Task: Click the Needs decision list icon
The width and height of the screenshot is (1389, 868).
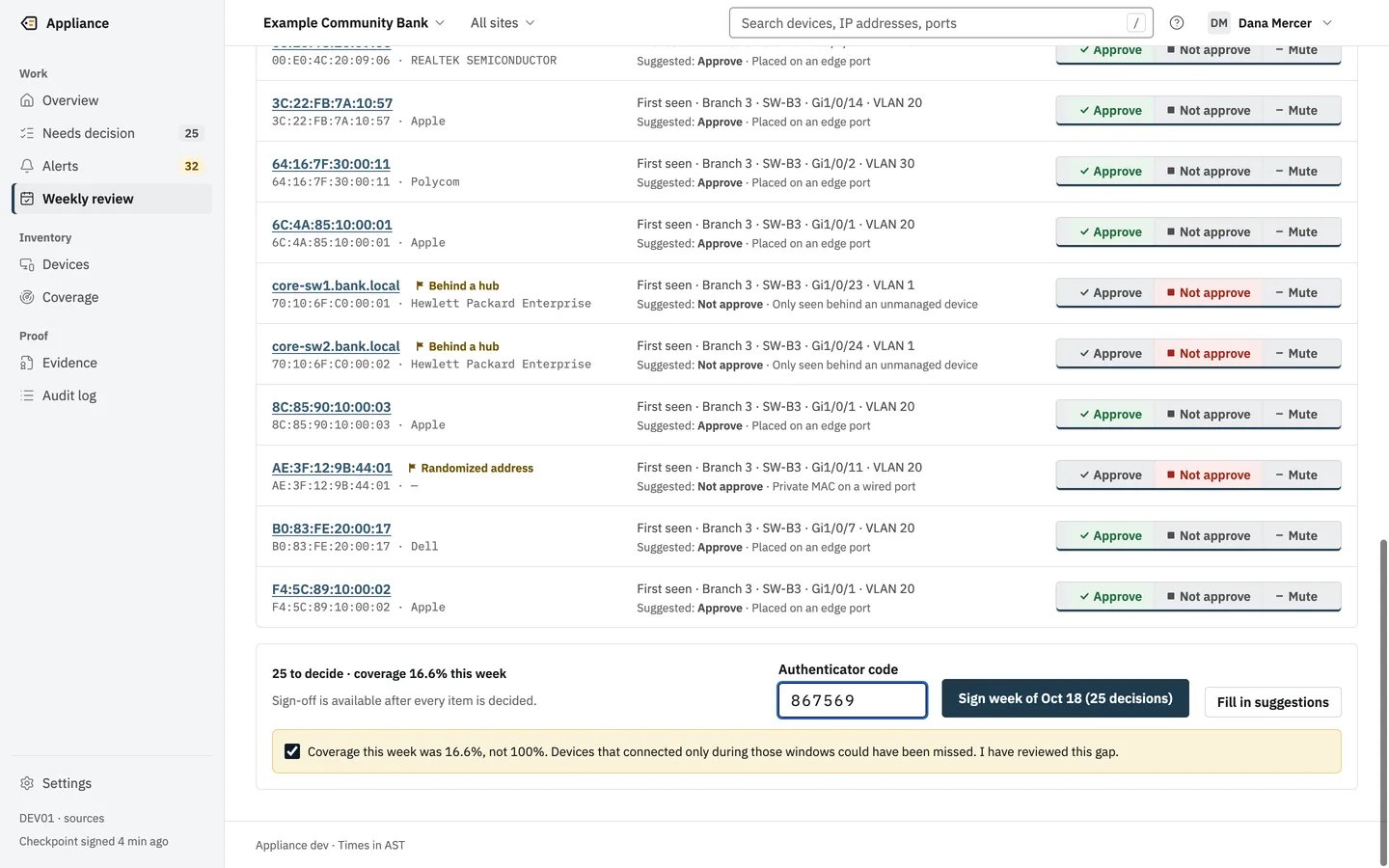Action: point(27,133)
